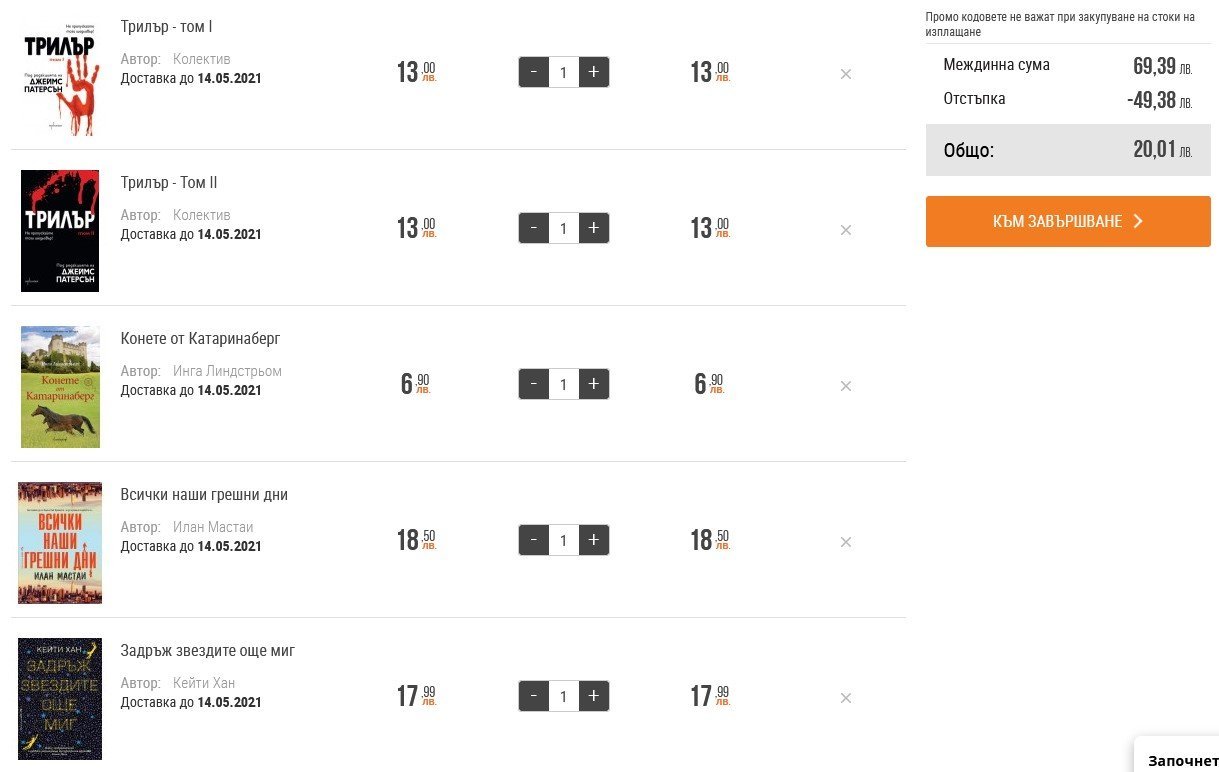
Task: Remove Задръж звездите още миг item
Action: click(x=845, y=698)
